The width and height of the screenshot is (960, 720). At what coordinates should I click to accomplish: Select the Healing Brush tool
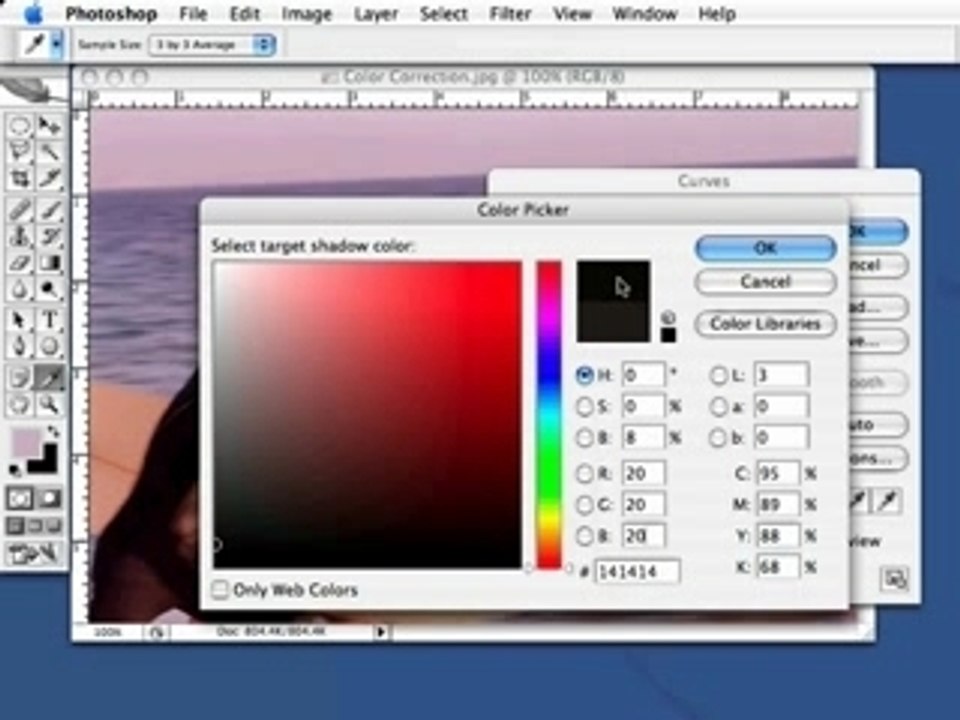pos(20,210)
